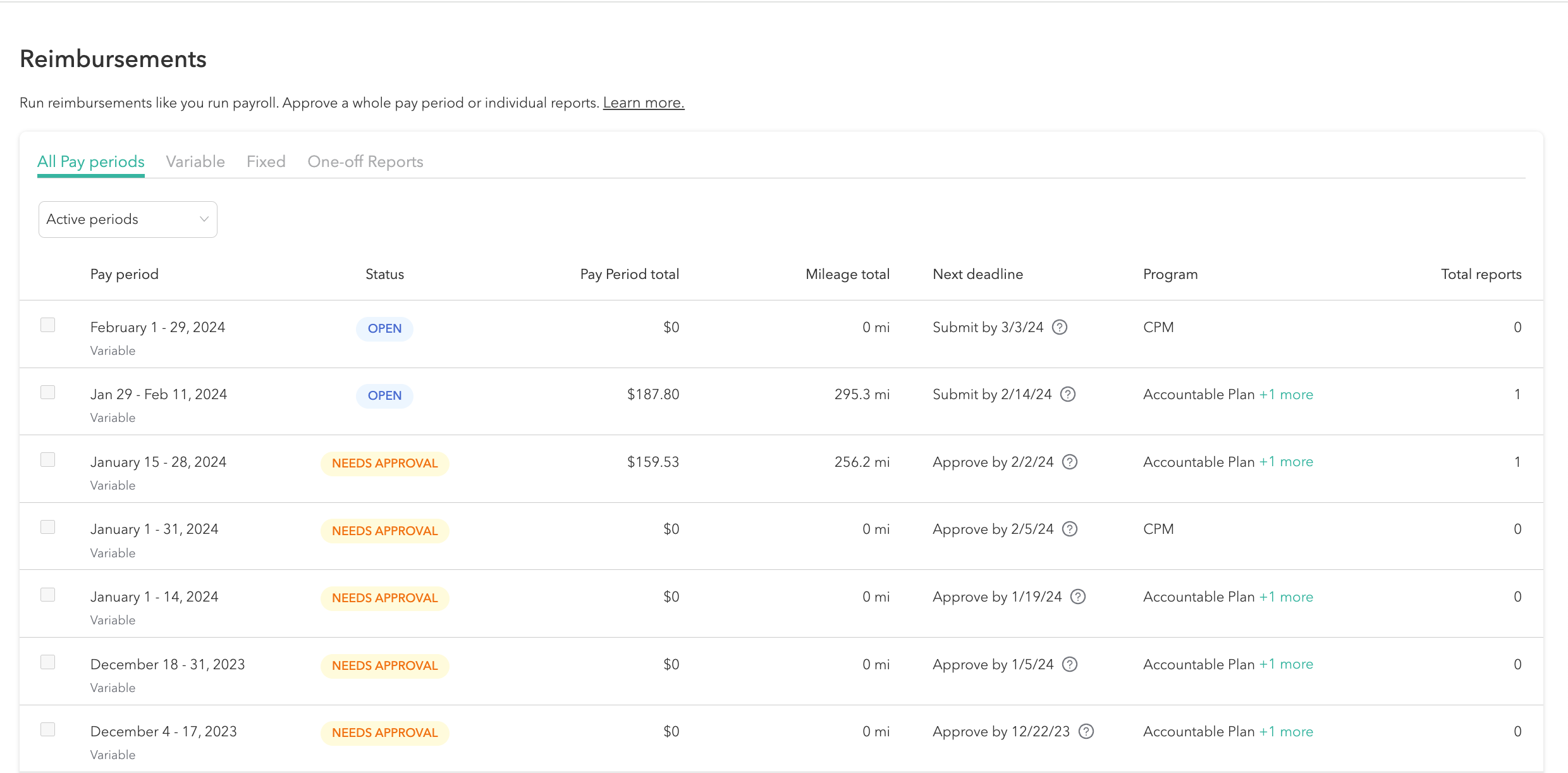The image size is (1568, 773).
Task: Show deadline info for Approve by 1/19/24
Action: coord(1078,597)
